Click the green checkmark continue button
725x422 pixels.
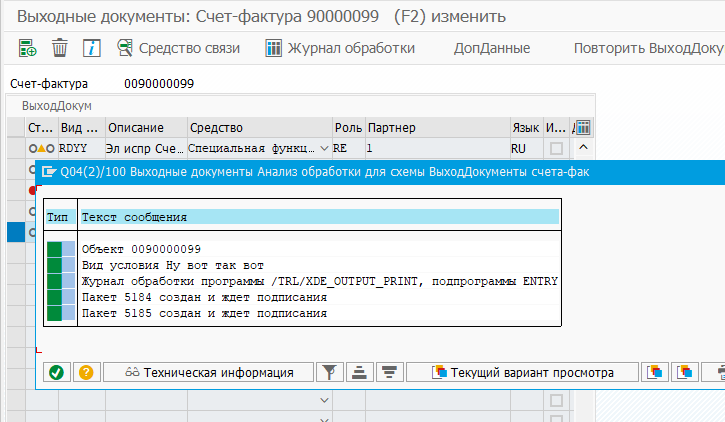pos(56,372)
